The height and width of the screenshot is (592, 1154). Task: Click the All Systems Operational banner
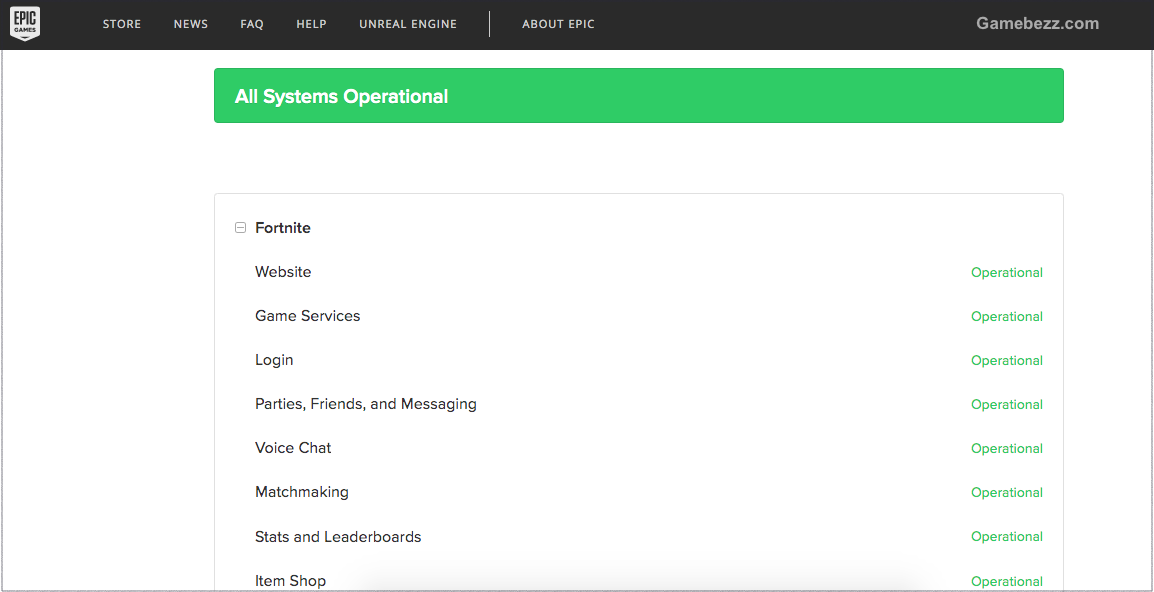pyautogui.click(x=638, y=96)
